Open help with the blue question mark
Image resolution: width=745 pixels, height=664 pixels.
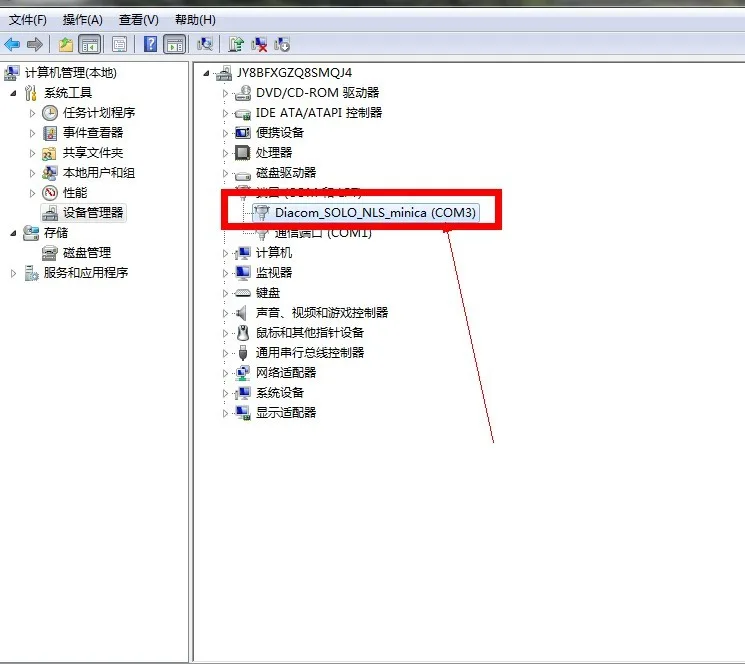click(150, 45)
